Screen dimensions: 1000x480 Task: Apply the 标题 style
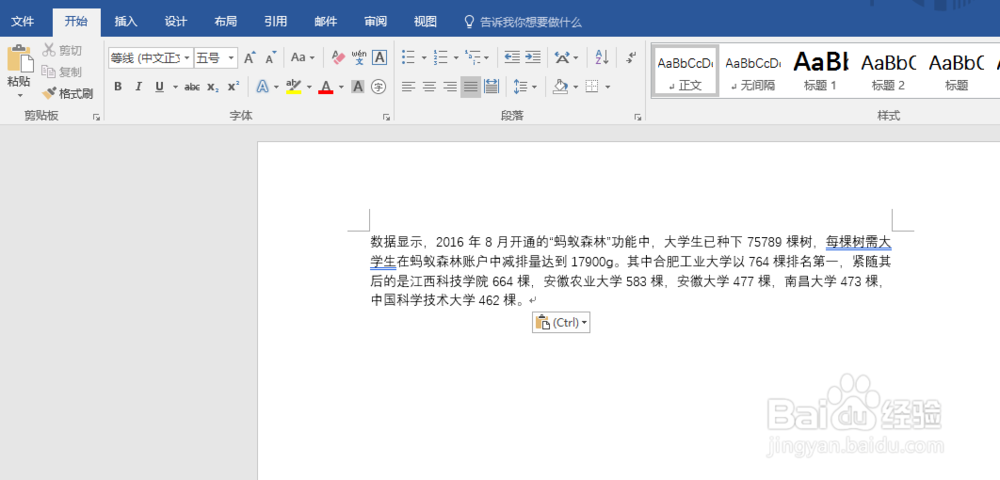pyautogui.click(x=956, y=71)
